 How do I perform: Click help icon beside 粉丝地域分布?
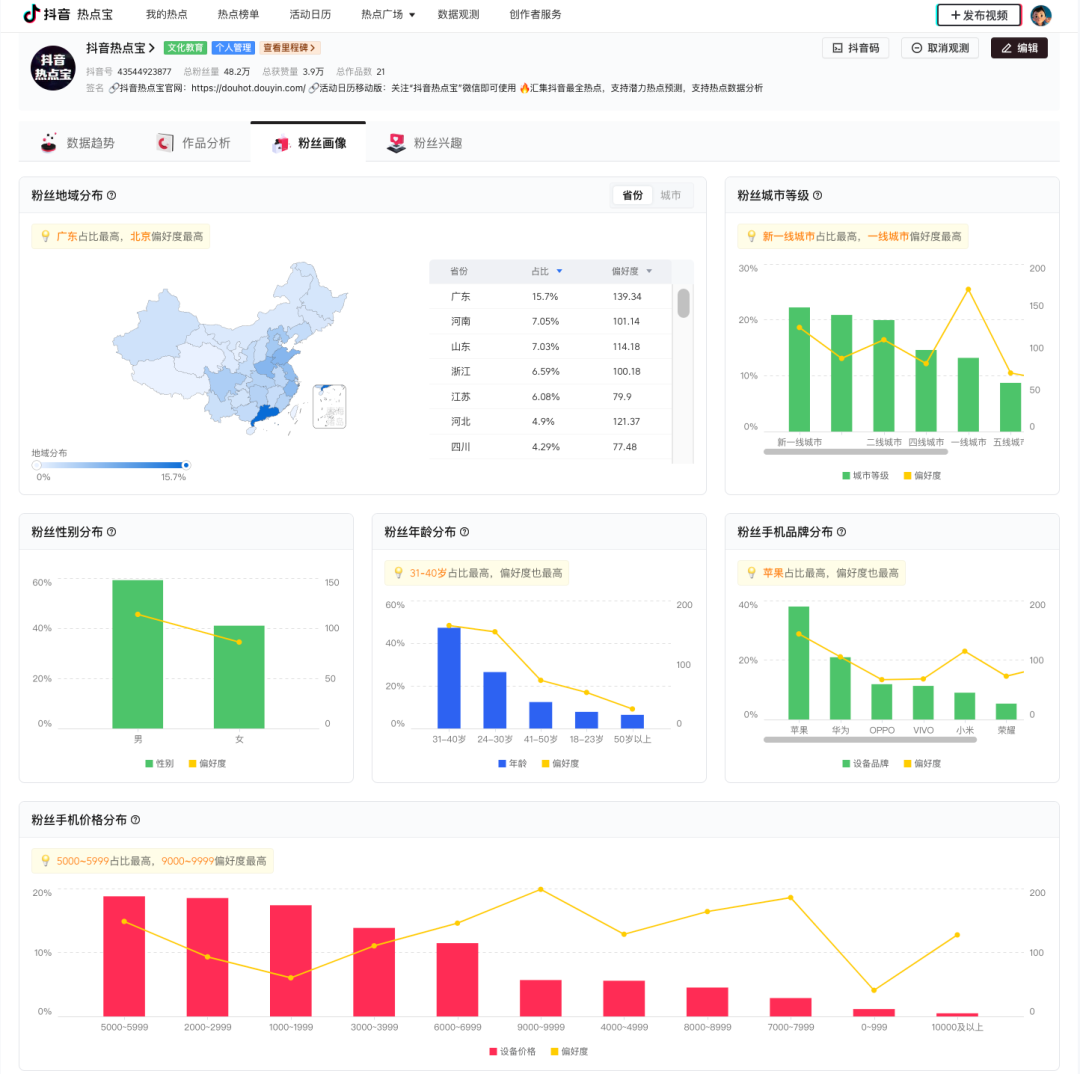(112, 195)
